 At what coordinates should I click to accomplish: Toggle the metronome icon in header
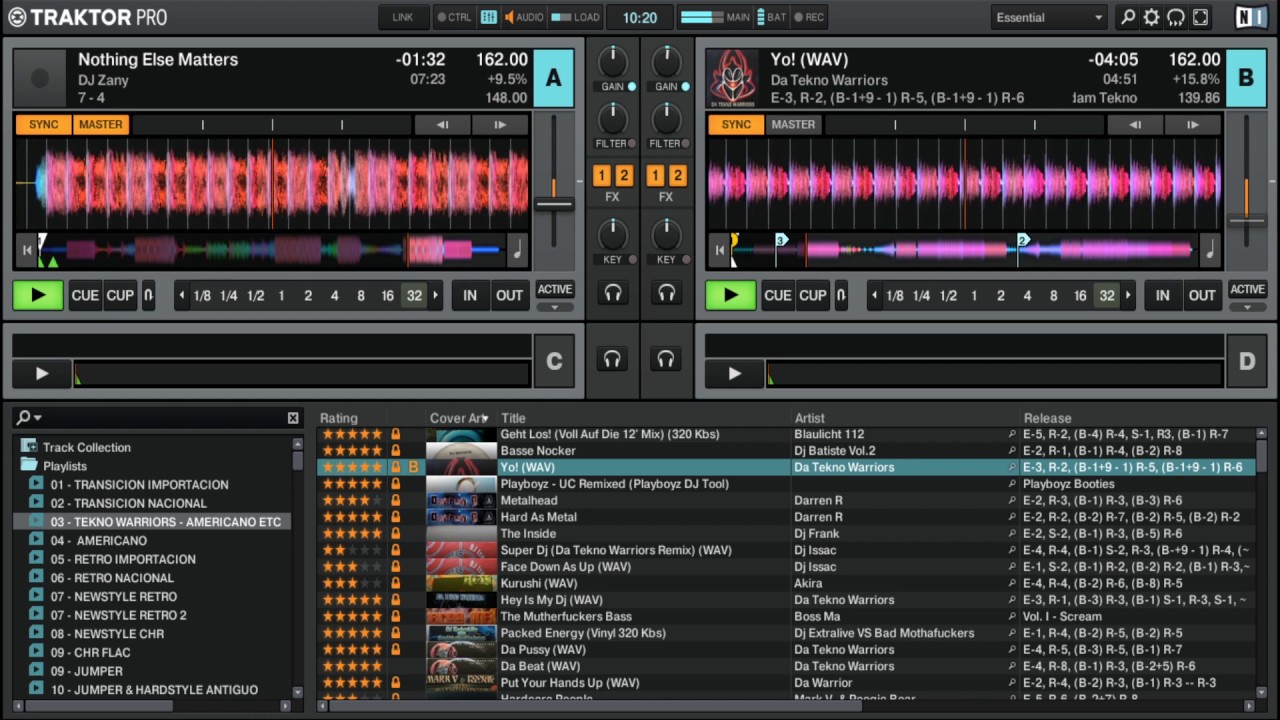tap(489, 17)
